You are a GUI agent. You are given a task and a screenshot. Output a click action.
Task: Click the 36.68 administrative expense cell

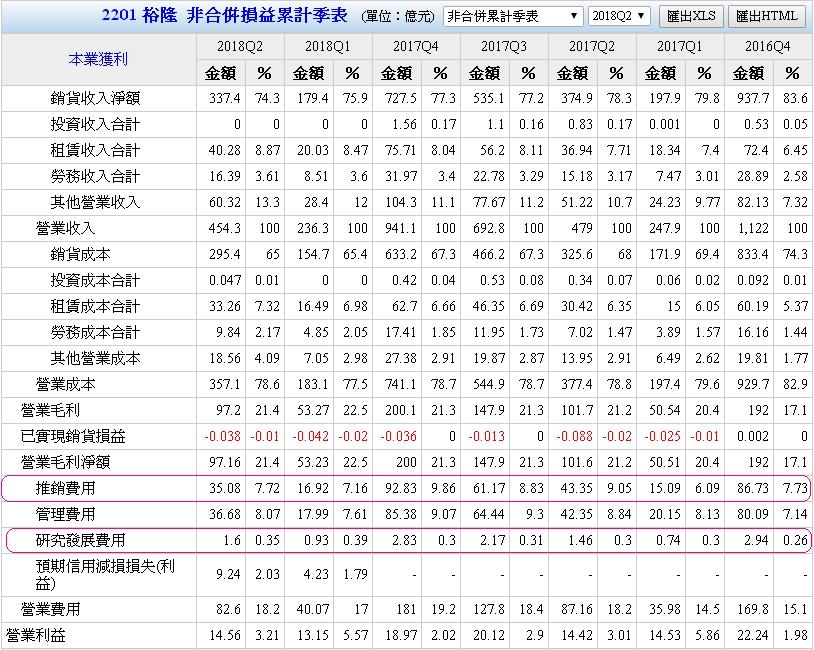(x=225, y=514)
